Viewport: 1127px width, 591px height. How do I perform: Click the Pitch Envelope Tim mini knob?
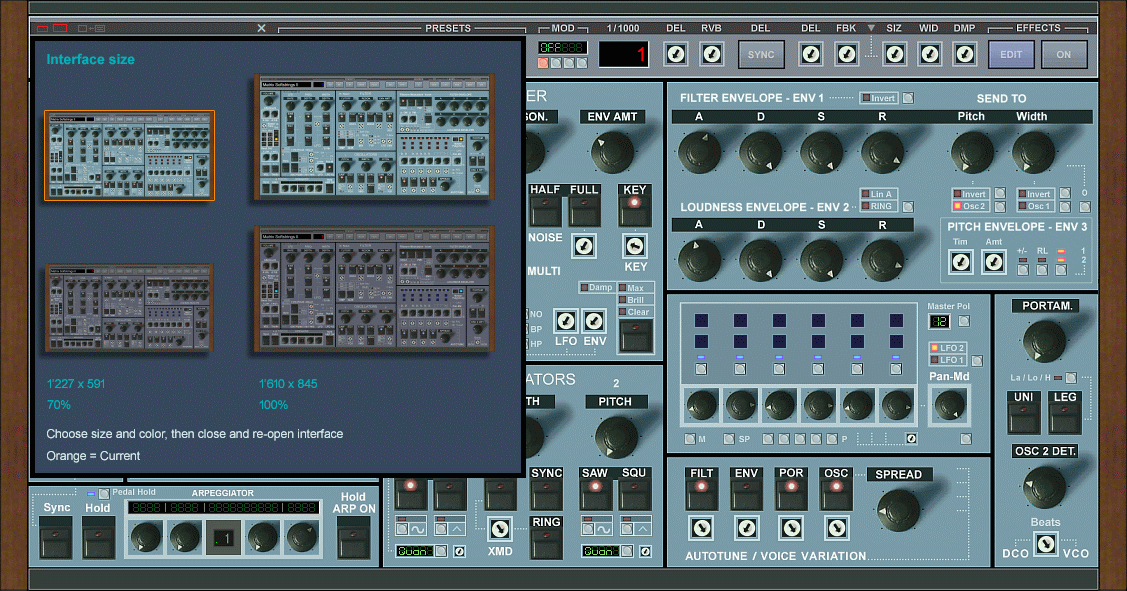pyautogui.click(x=960, y=262)
